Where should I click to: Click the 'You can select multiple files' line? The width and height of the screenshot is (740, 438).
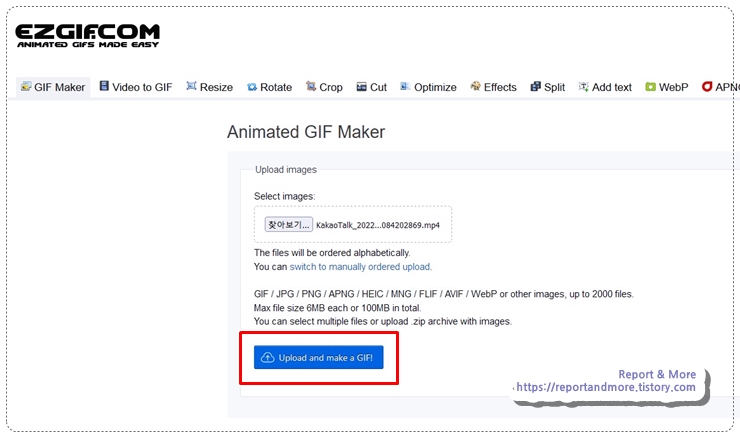coord(383,321)
